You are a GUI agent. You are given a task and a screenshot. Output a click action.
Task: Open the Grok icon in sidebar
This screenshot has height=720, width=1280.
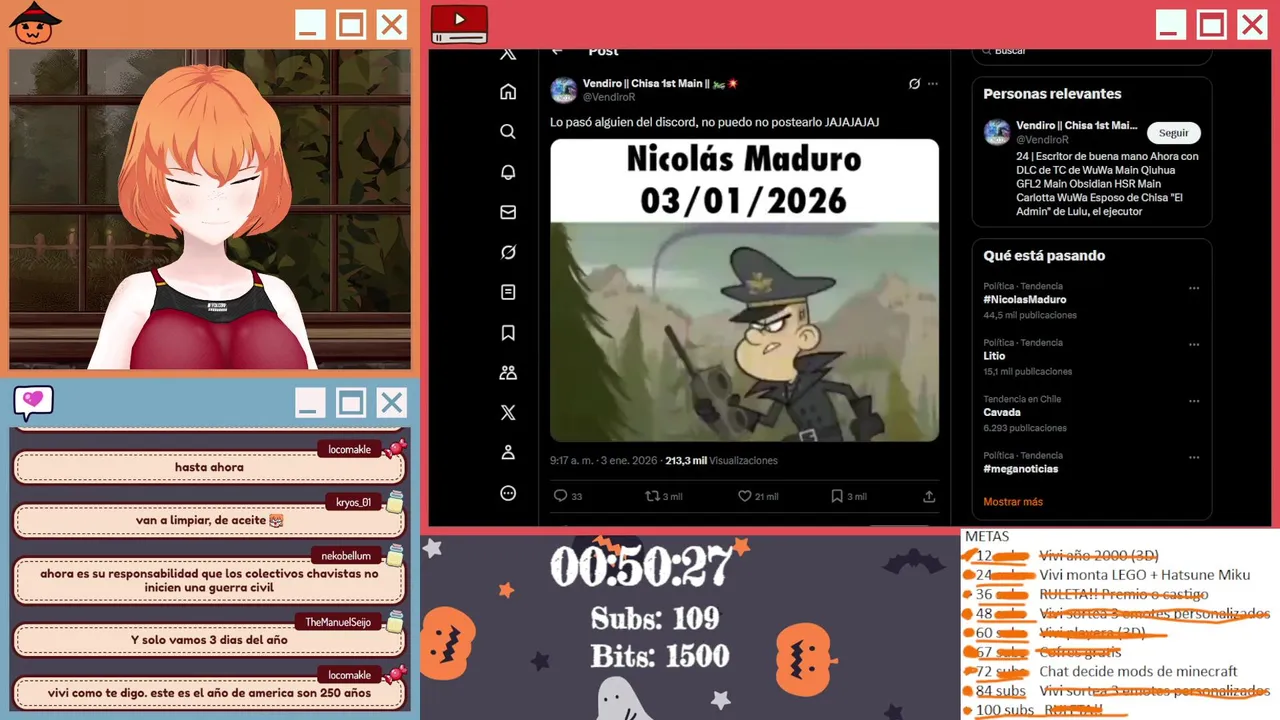tap(508, 252)
